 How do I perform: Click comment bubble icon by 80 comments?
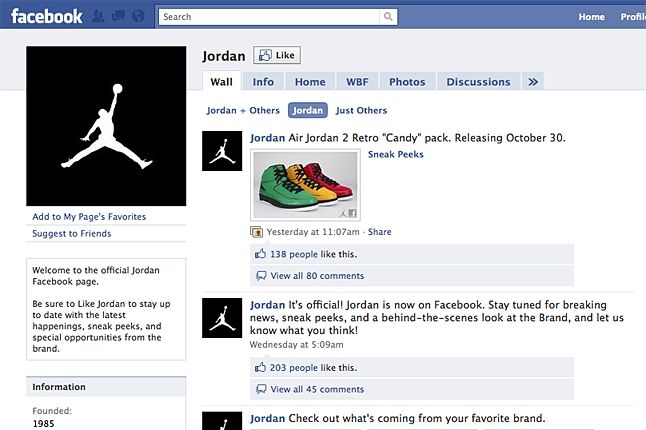[x=261, y=276]
